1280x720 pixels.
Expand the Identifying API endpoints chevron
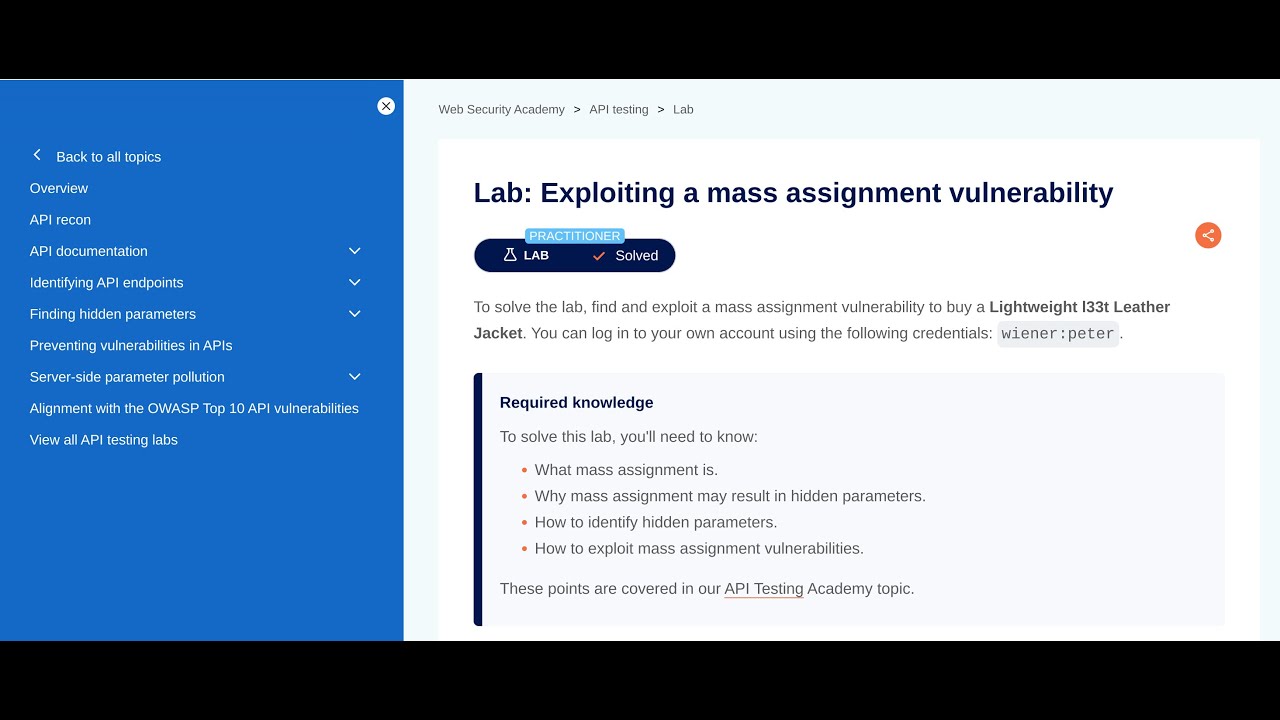click(354, 282)
